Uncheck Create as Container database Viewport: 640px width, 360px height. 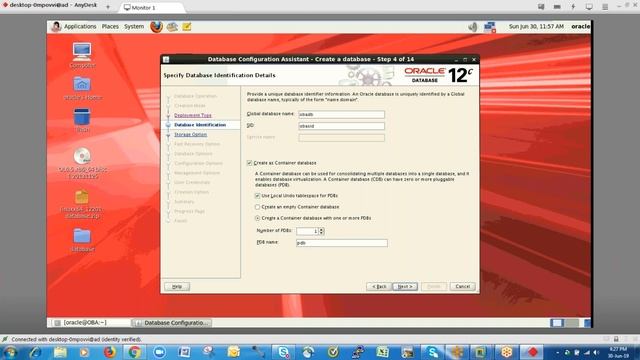pyautogui.click(x=249, y=163)
